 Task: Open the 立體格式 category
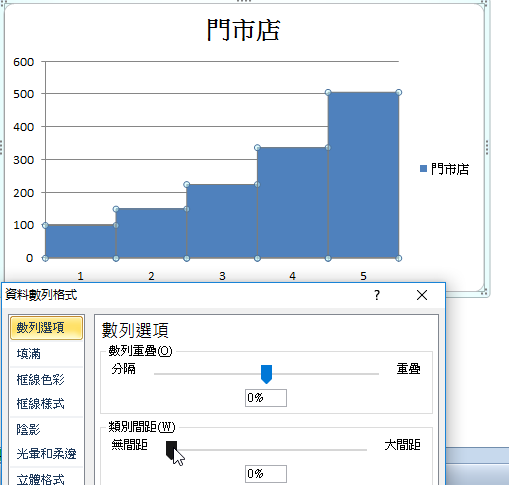40,479
